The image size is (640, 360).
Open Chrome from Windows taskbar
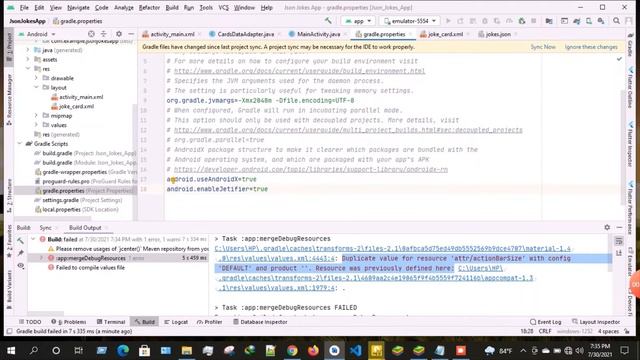[292, 350]
